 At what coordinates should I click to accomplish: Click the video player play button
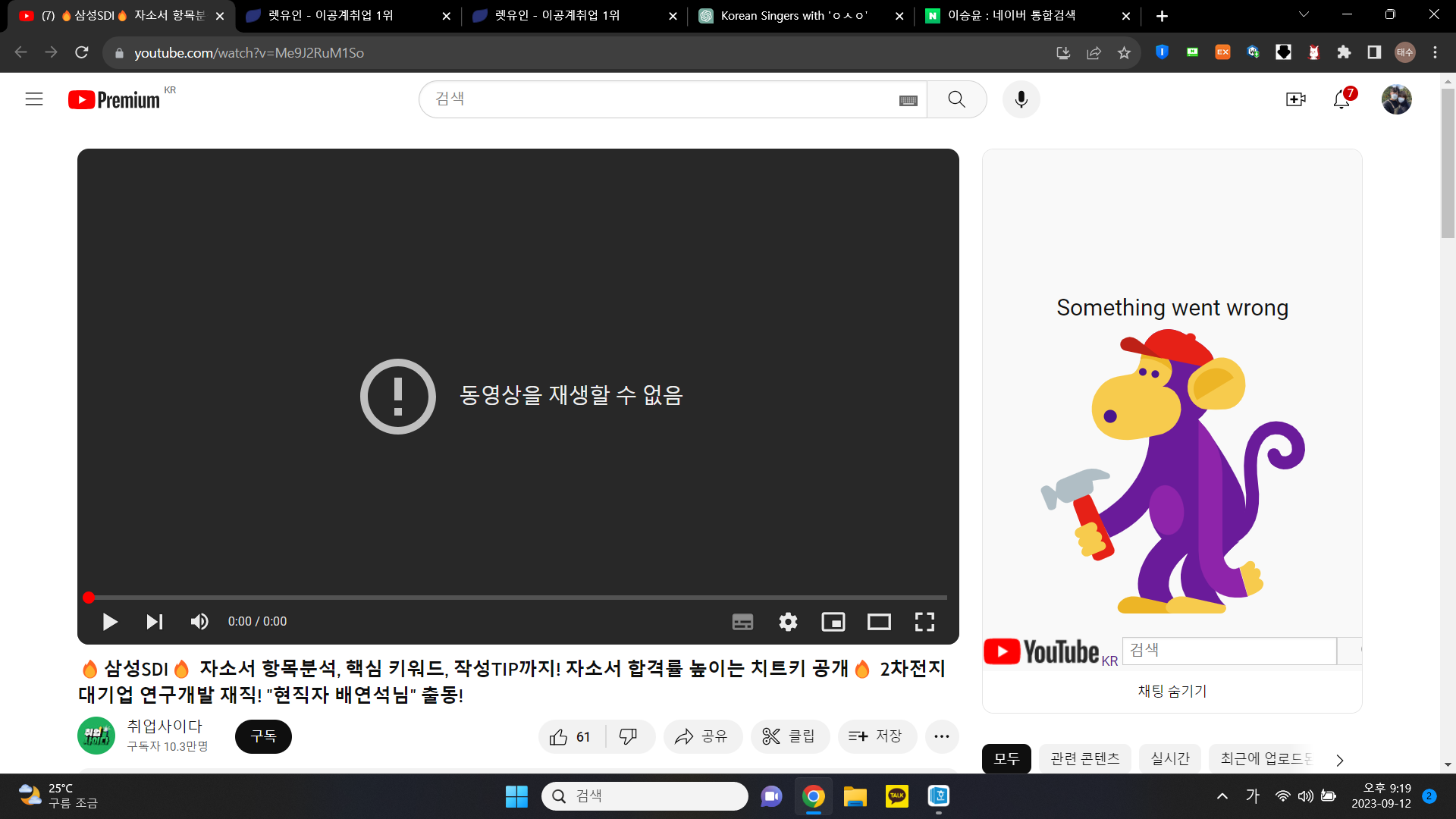click(110, 622)
